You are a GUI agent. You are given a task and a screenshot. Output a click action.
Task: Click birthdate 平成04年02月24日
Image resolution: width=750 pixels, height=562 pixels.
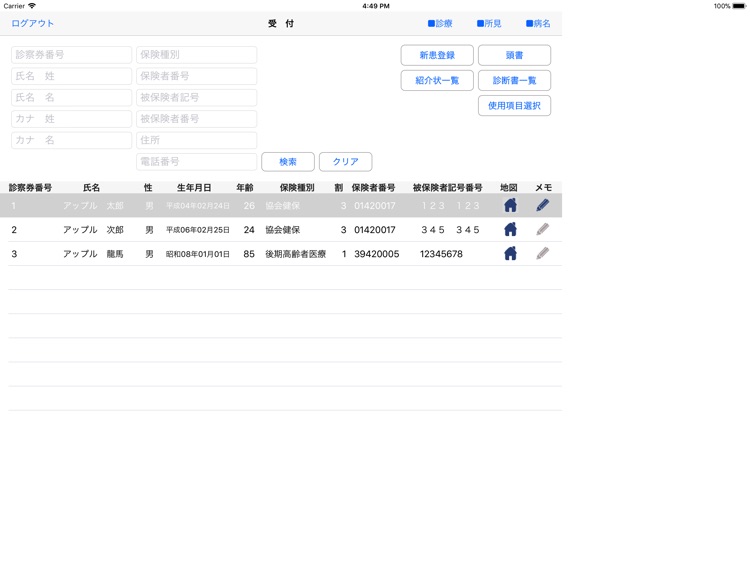(198, 206)
